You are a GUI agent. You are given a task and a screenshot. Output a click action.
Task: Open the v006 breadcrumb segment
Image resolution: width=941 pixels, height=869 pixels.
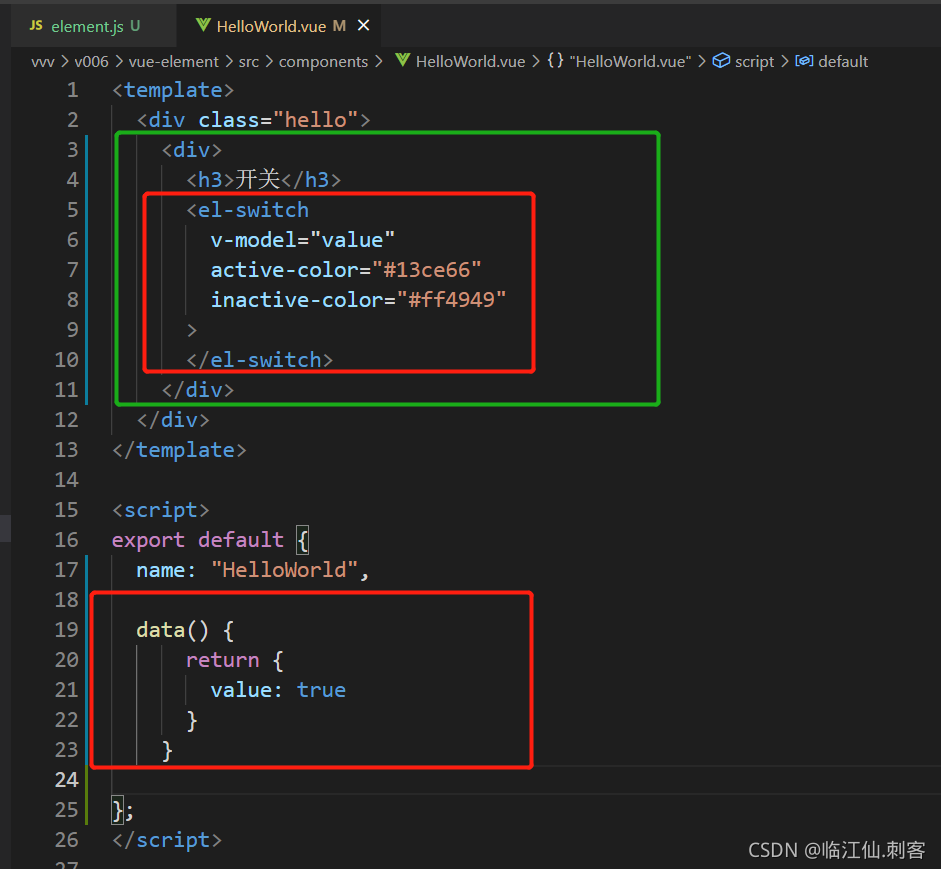click(x=91, y=62)
